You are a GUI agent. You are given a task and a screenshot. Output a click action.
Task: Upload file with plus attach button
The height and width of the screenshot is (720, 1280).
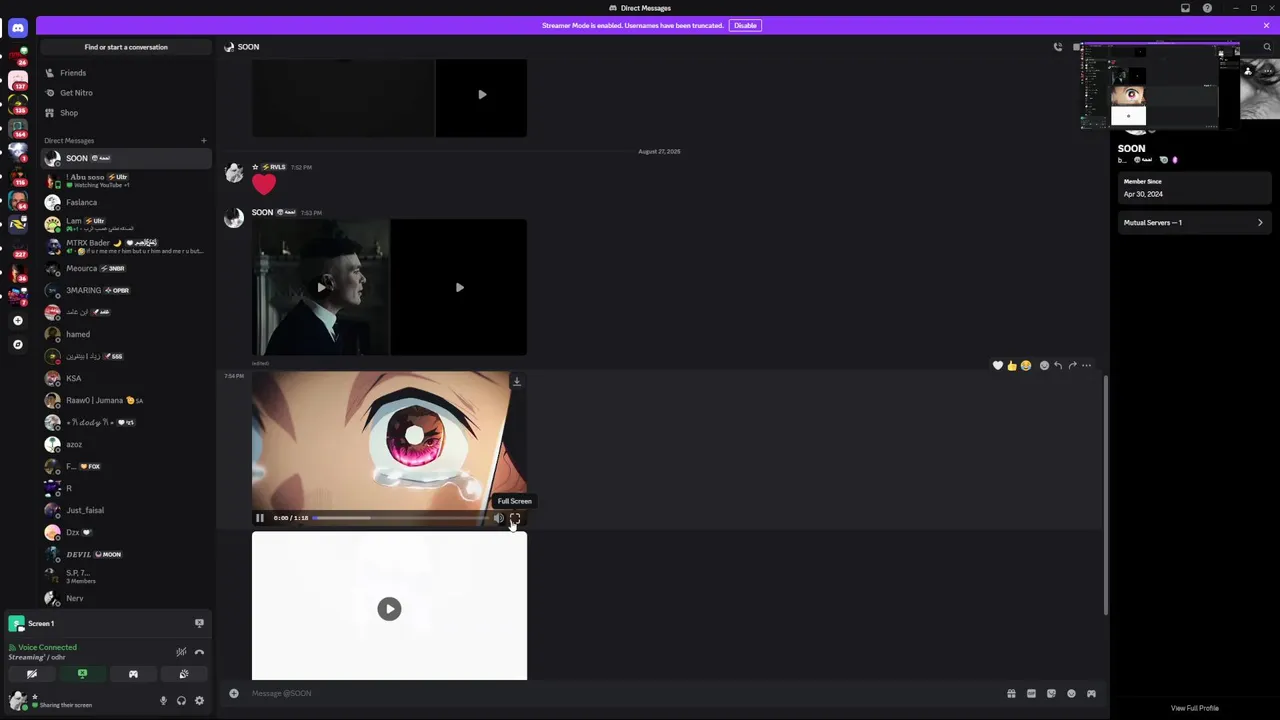click(234, 693)
